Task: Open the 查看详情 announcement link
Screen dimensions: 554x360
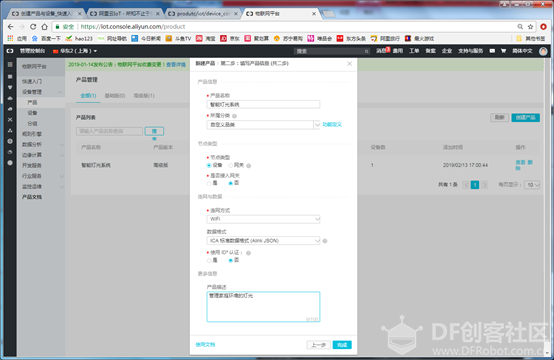Action: point(176,65)
